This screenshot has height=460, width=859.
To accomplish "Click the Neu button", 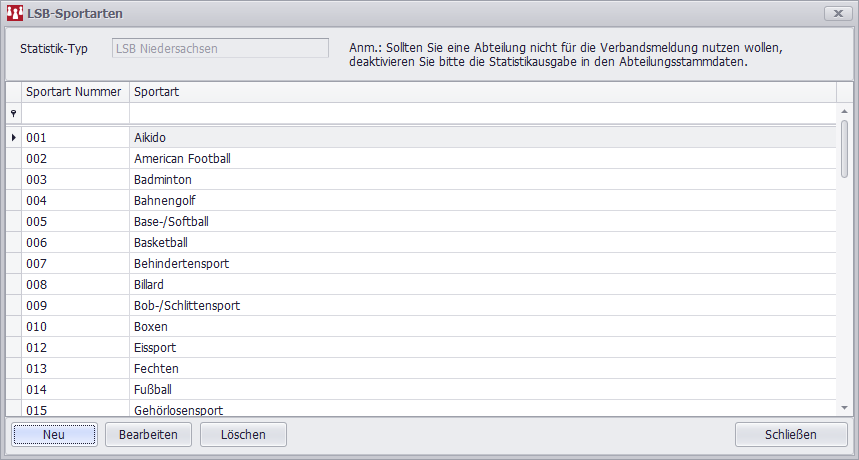I will [x=54, y=434].
